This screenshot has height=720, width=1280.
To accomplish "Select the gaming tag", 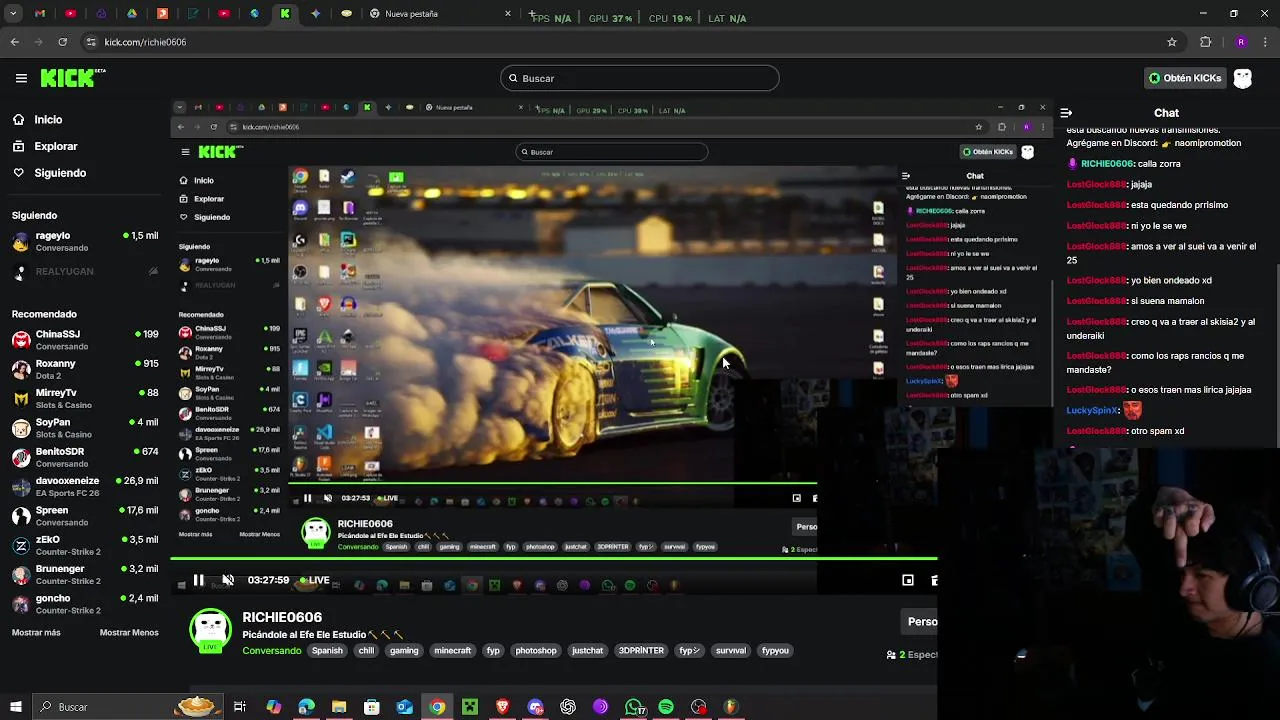I will [x=404, y=651].
